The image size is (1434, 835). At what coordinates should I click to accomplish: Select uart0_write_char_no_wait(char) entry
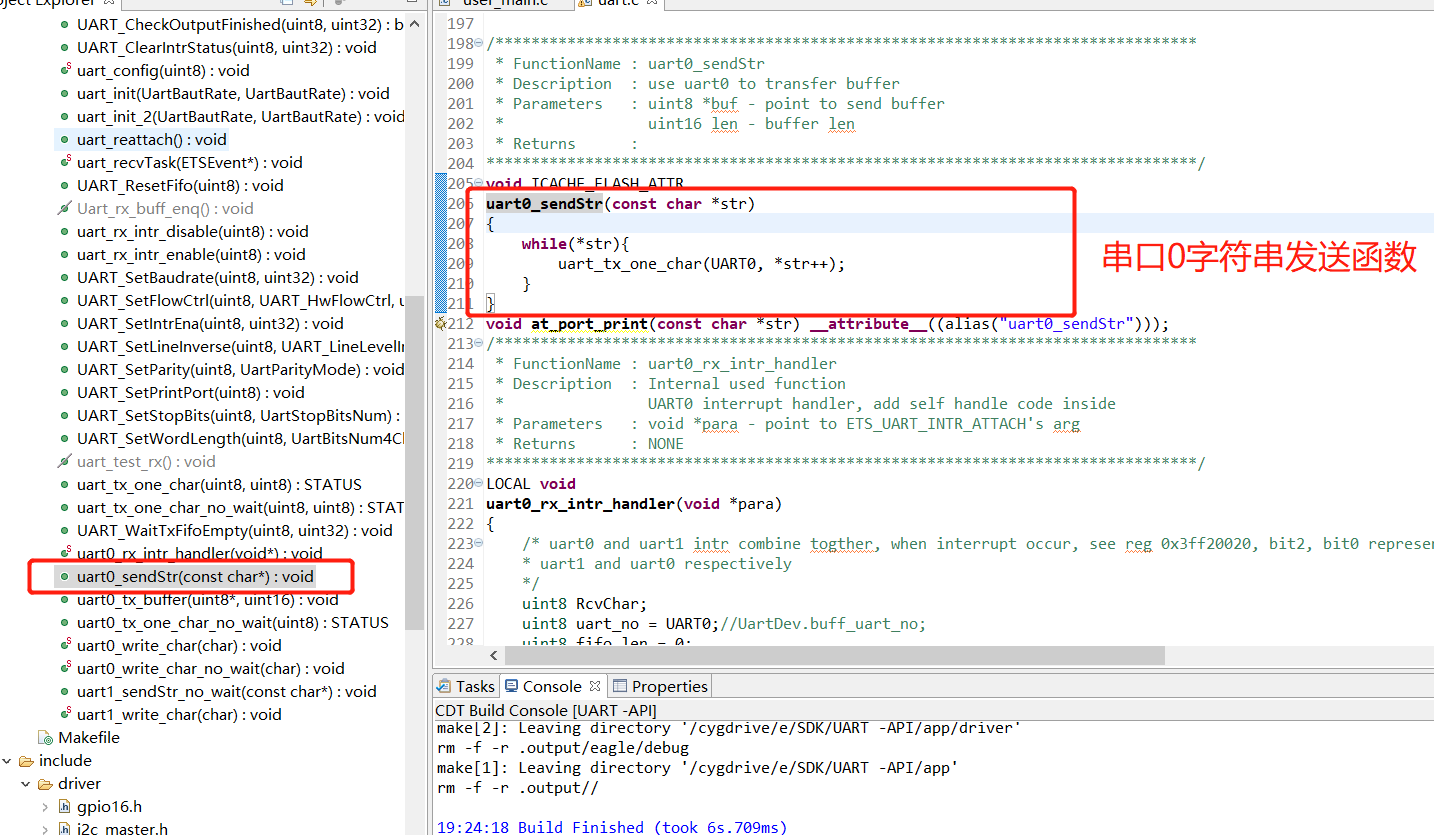pyautogui.click(x=210, y=668)
